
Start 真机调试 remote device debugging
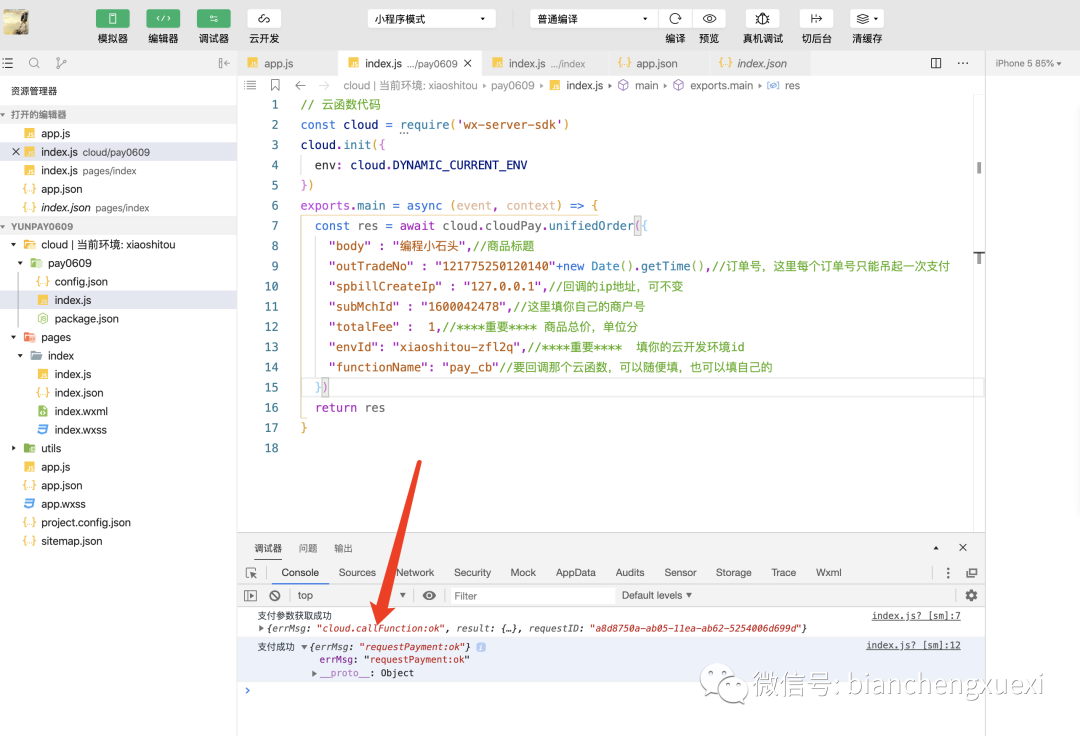(x=762, y=19)
